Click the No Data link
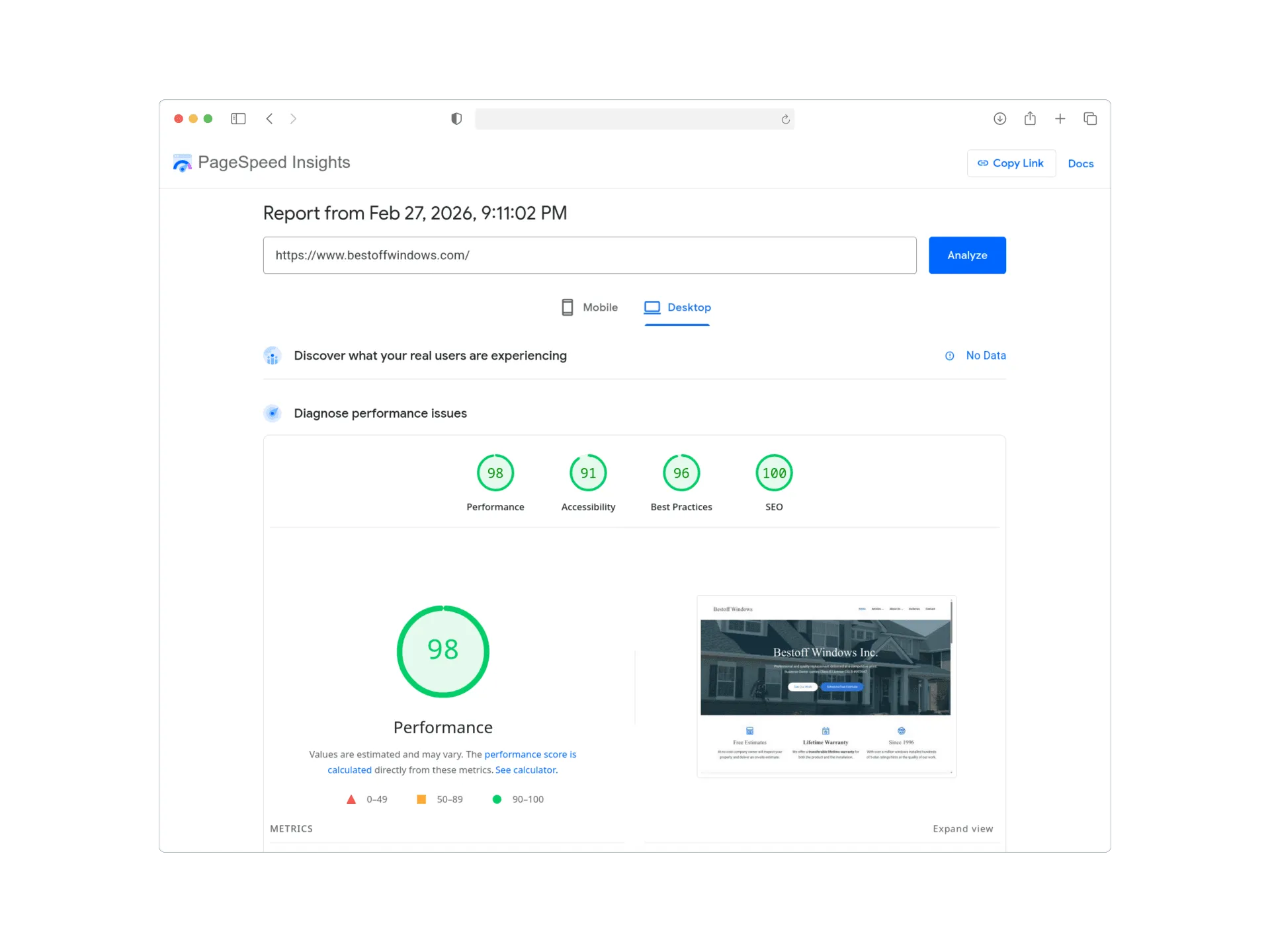1270x952 pixels. pyautogui.click(x=986, y=356)
